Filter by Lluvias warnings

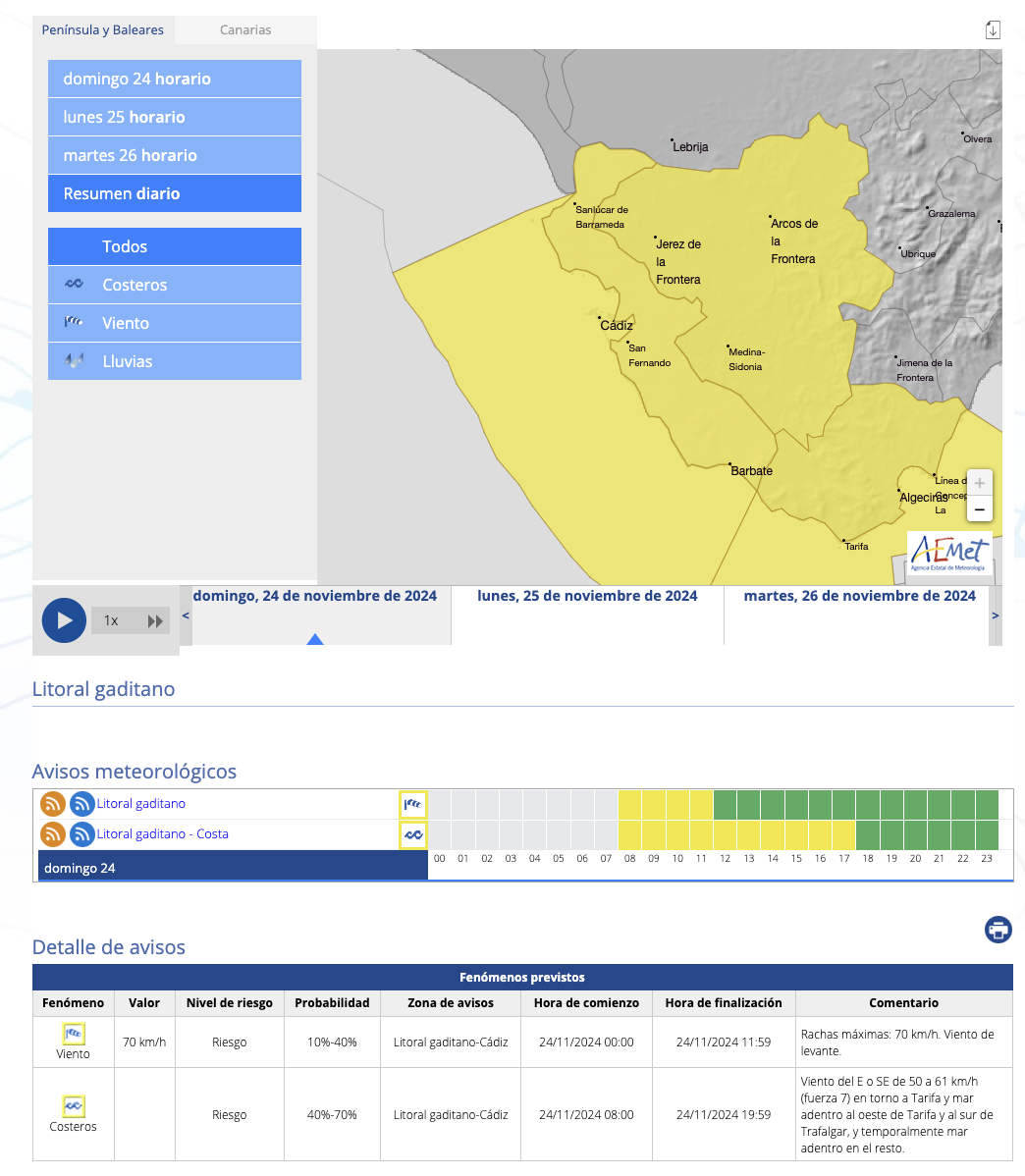click(x=175, y=361)
